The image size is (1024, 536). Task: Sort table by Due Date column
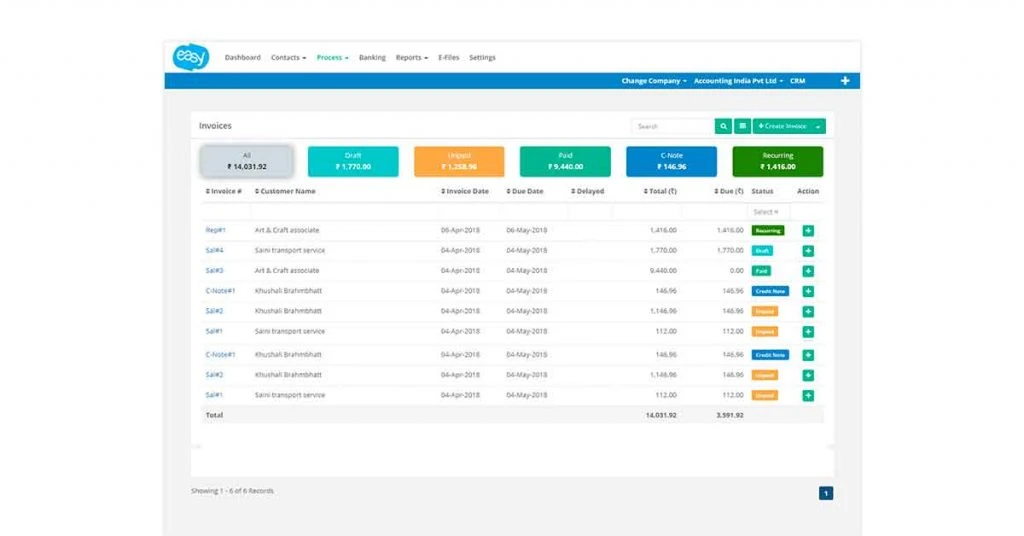[x=524, y=191]
